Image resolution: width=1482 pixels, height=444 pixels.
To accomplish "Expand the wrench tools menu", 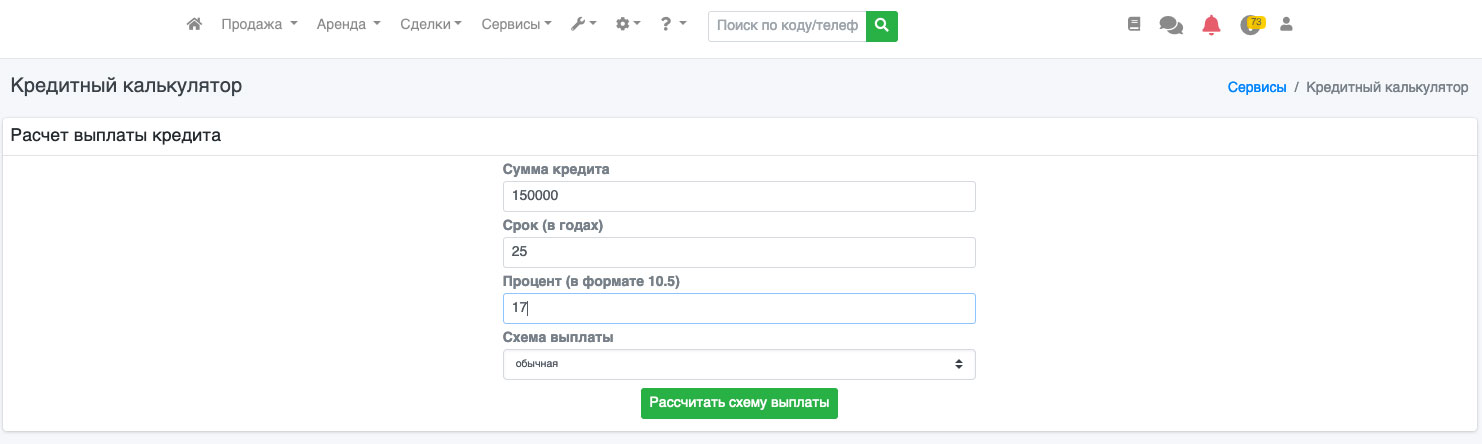I will [583, 25].
